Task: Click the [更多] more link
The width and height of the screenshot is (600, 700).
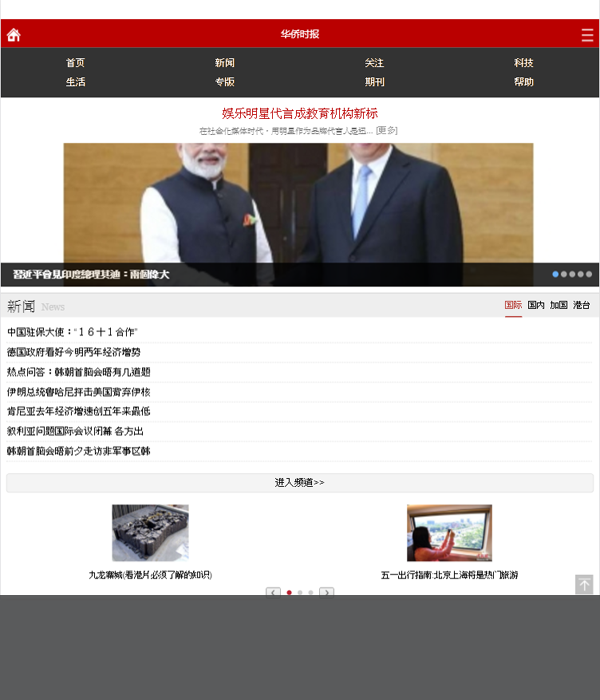Action: tap(387, 130)
